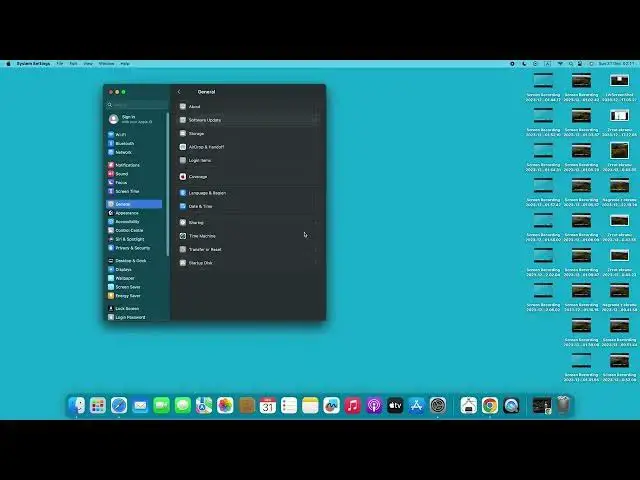This screenshot has width=640, height=480.
Task: Open the Apple menu
Action: click(x=8, y=64)
